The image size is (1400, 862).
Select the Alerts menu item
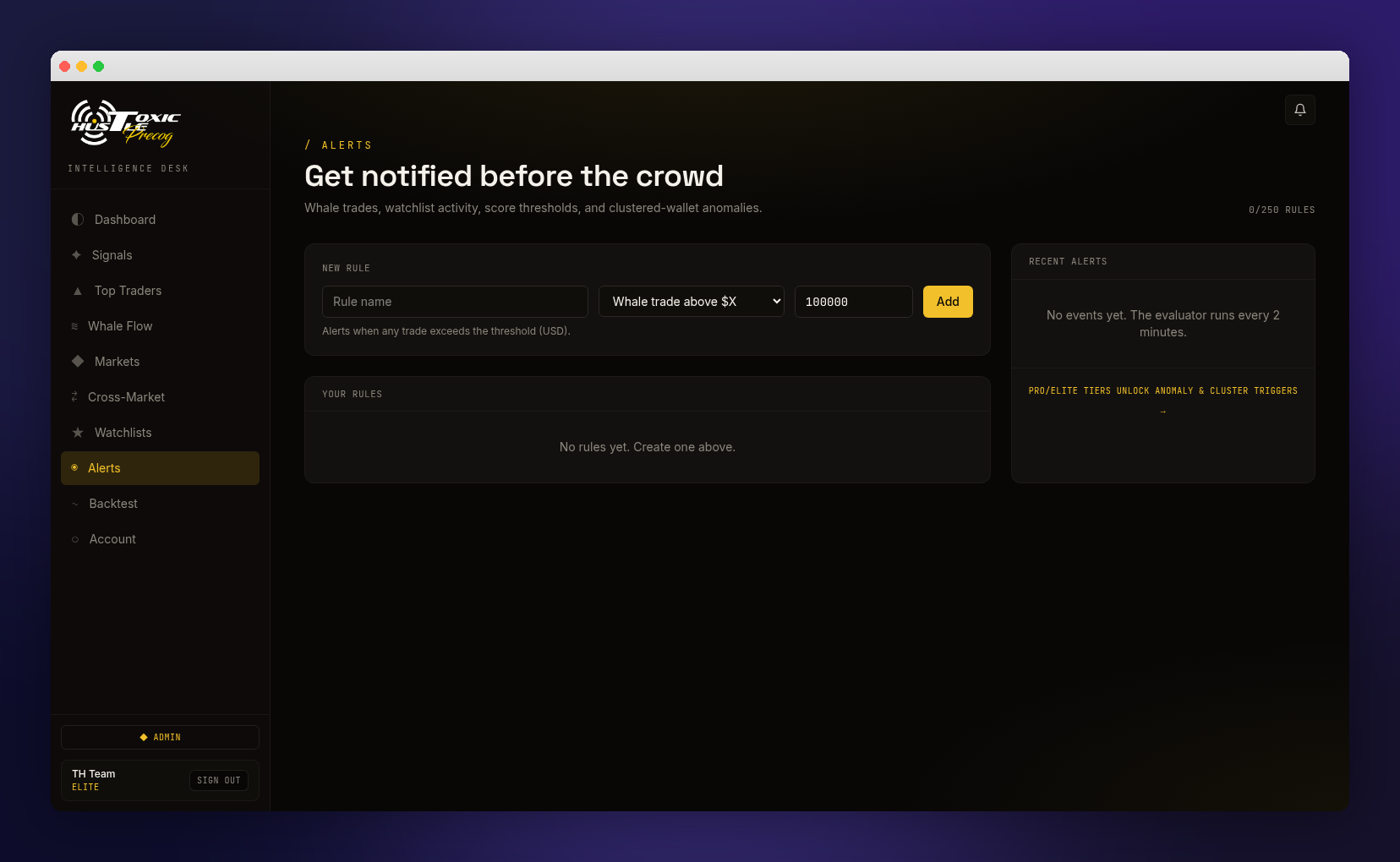pyautogui.click(x=160, y=468)
